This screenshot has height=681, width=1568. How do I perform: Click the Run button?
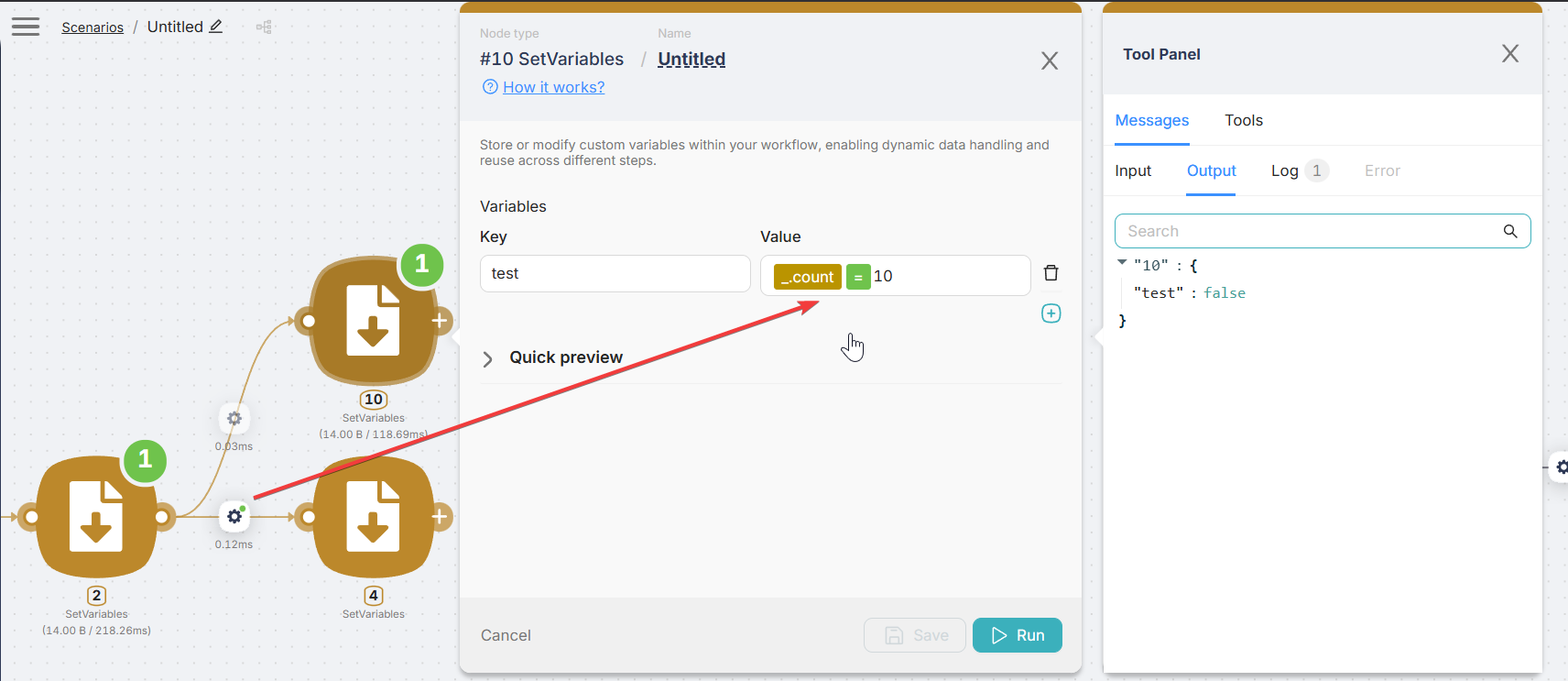click(x=1017, y=635)
